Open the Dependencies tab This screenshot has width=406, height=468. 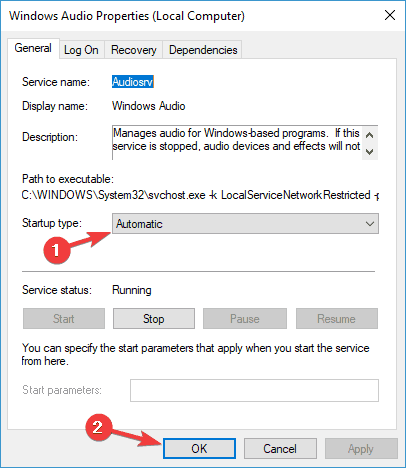click(x=203, y=50)
